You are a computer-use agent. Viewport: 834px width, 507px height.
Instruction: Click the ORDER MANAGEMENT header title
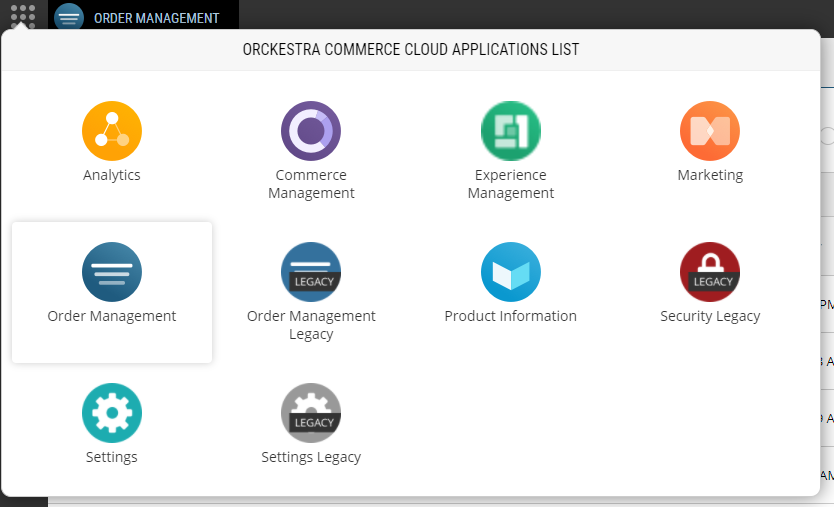[156, 19]
